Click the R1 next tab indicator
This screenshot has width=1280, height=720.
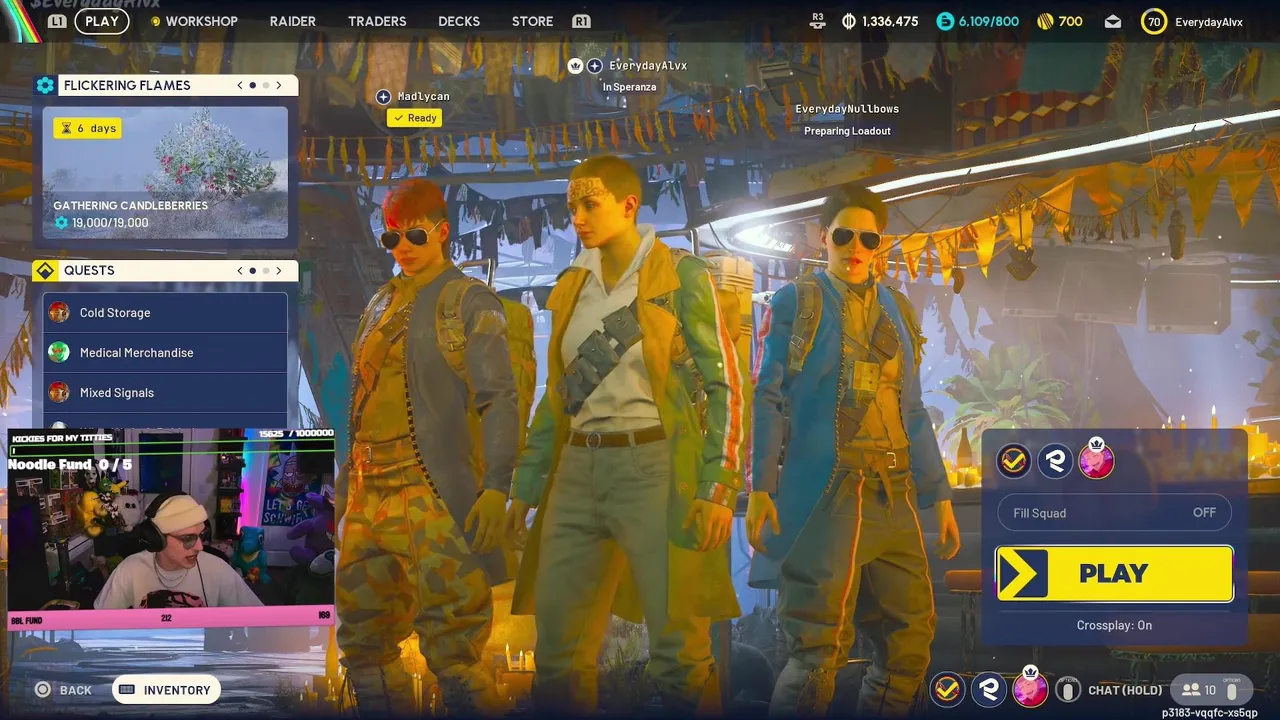[581, 21]
